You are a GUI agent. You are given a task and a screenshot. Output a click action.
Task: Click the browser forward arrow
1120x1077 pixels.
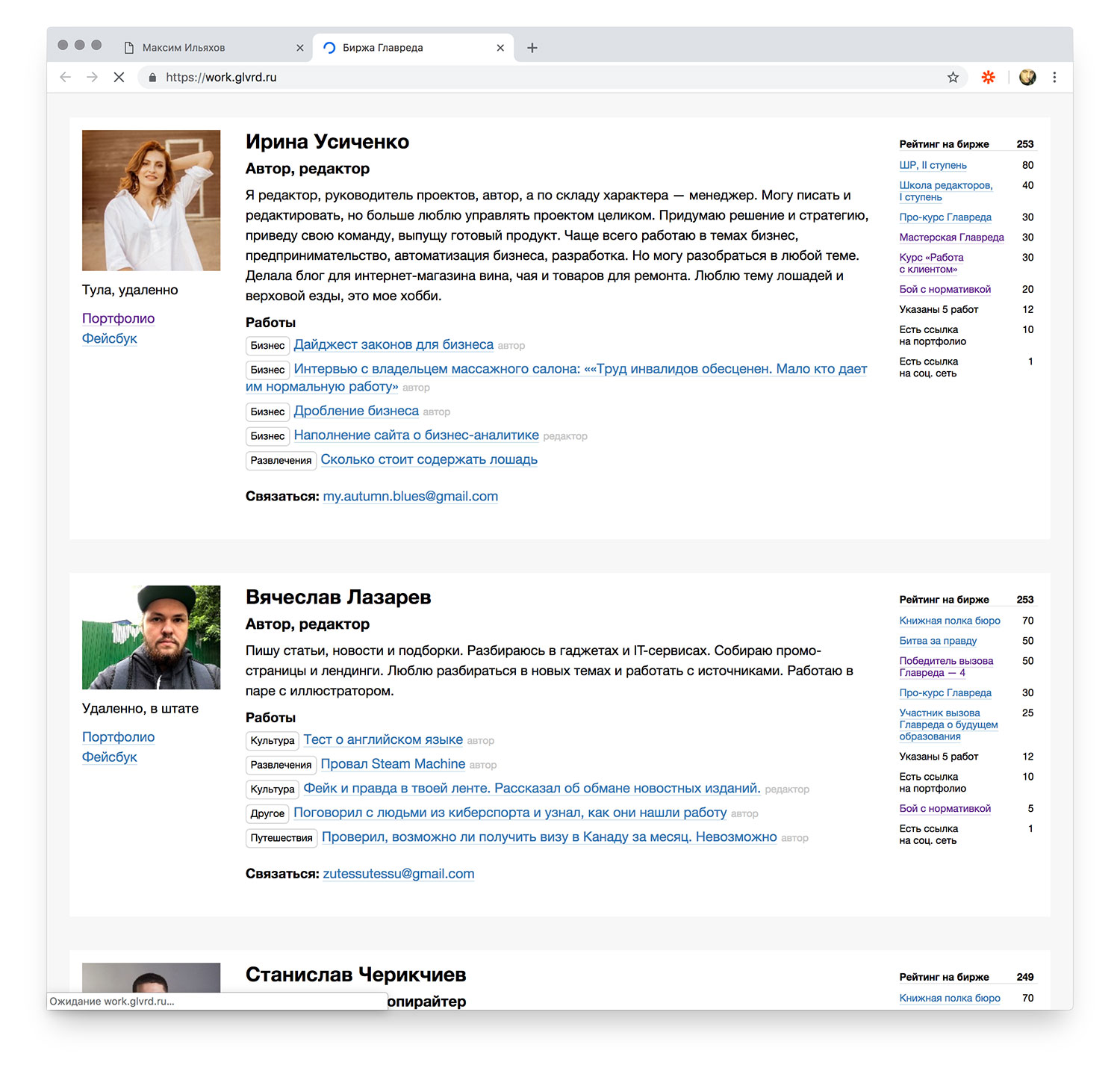coord(92,77)
